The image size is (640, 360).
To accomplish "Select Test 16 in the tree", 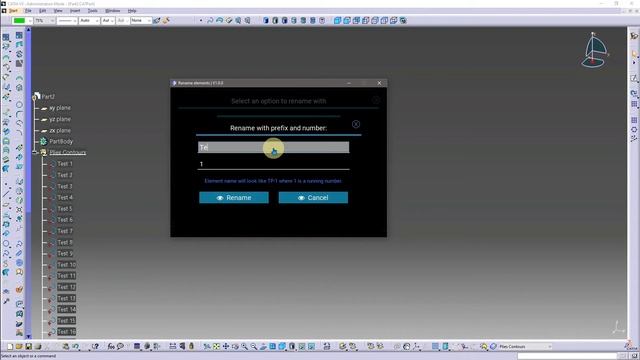I will pyautogui.click(x=67, y=332).
